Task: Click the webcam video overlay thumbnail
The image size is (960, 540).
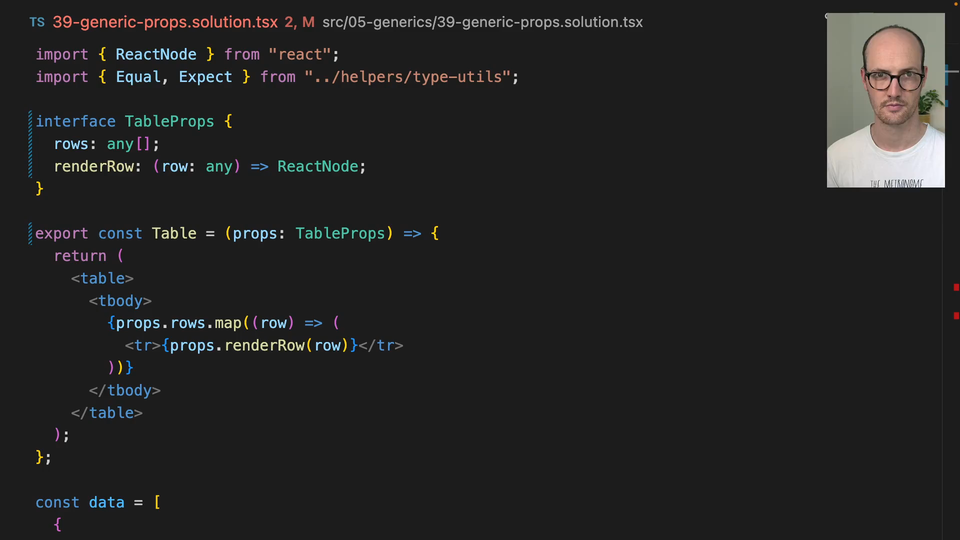Action: pyautogui.click(x=885, y=100)
